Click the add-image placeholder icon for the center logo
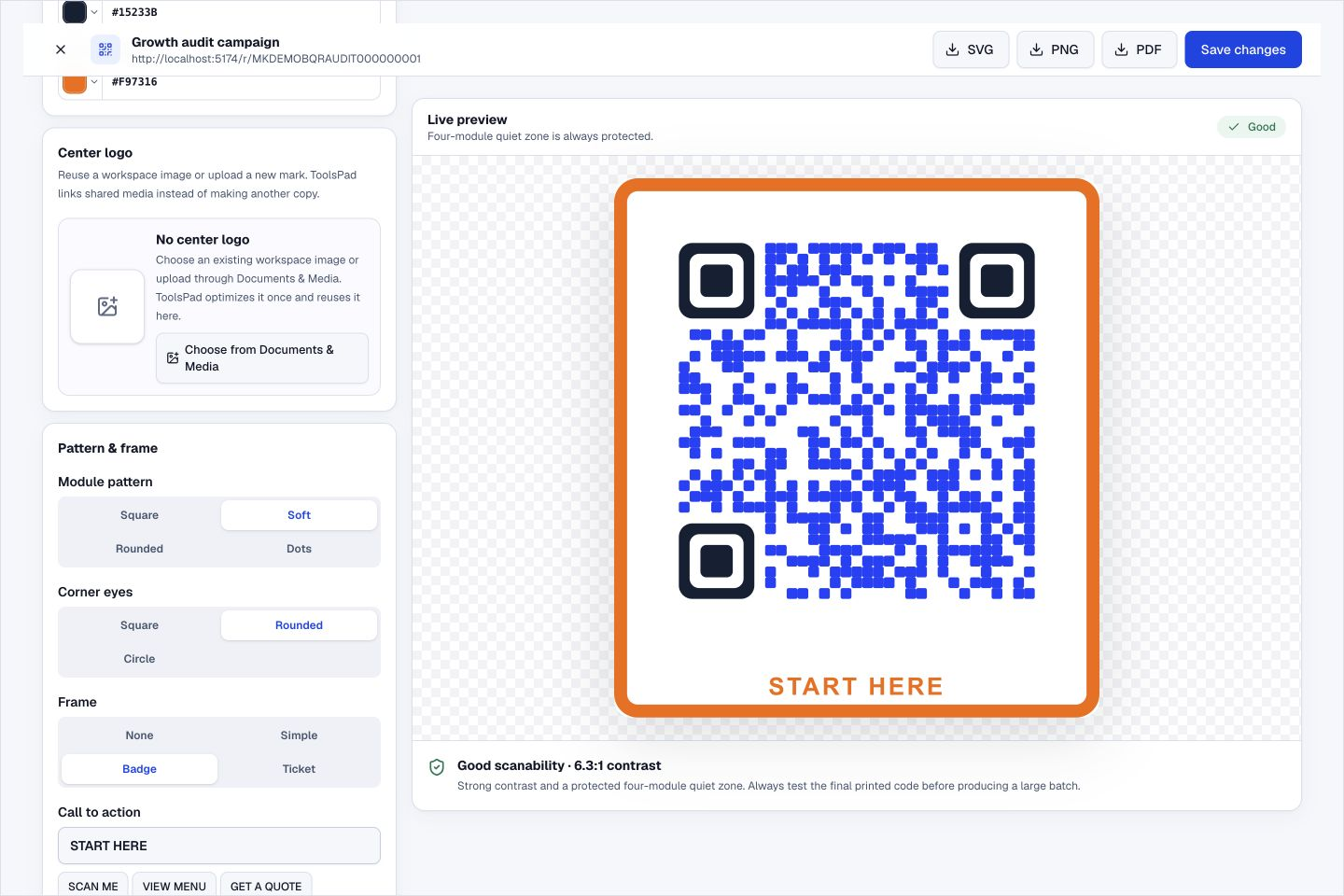This screenshot has width=1344, height=896. click(107, 306)
